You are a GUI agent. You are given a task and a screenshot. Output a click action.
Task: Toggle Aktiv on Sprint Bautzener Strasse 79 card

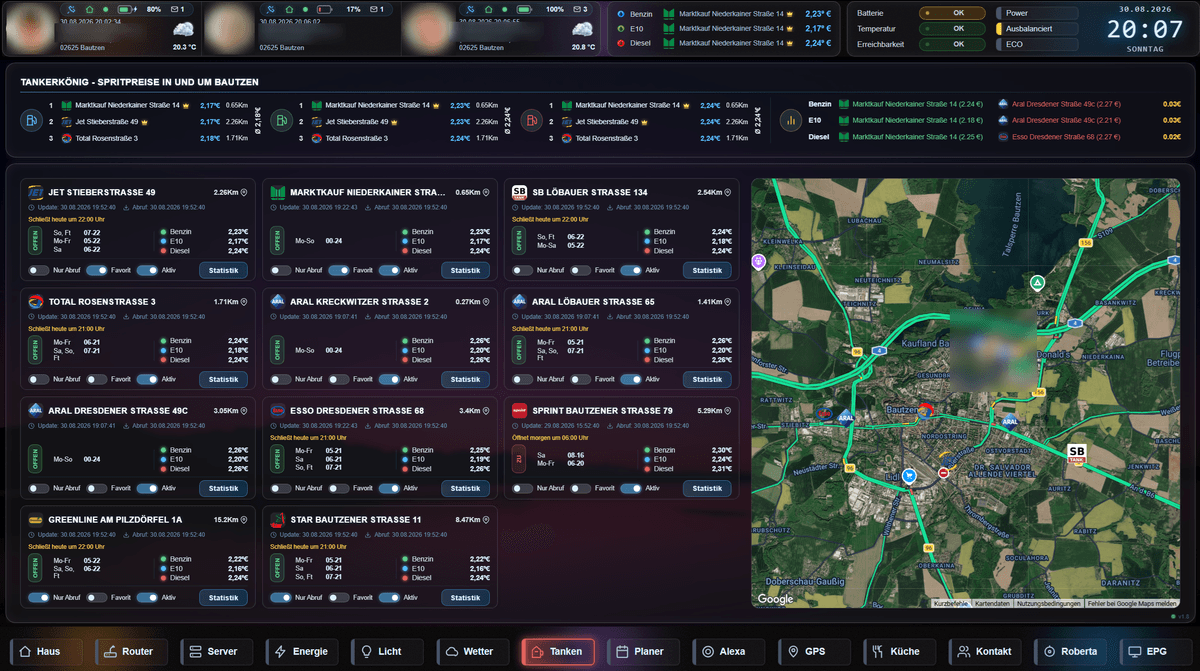pyautogui.click(x=632, y=488)
